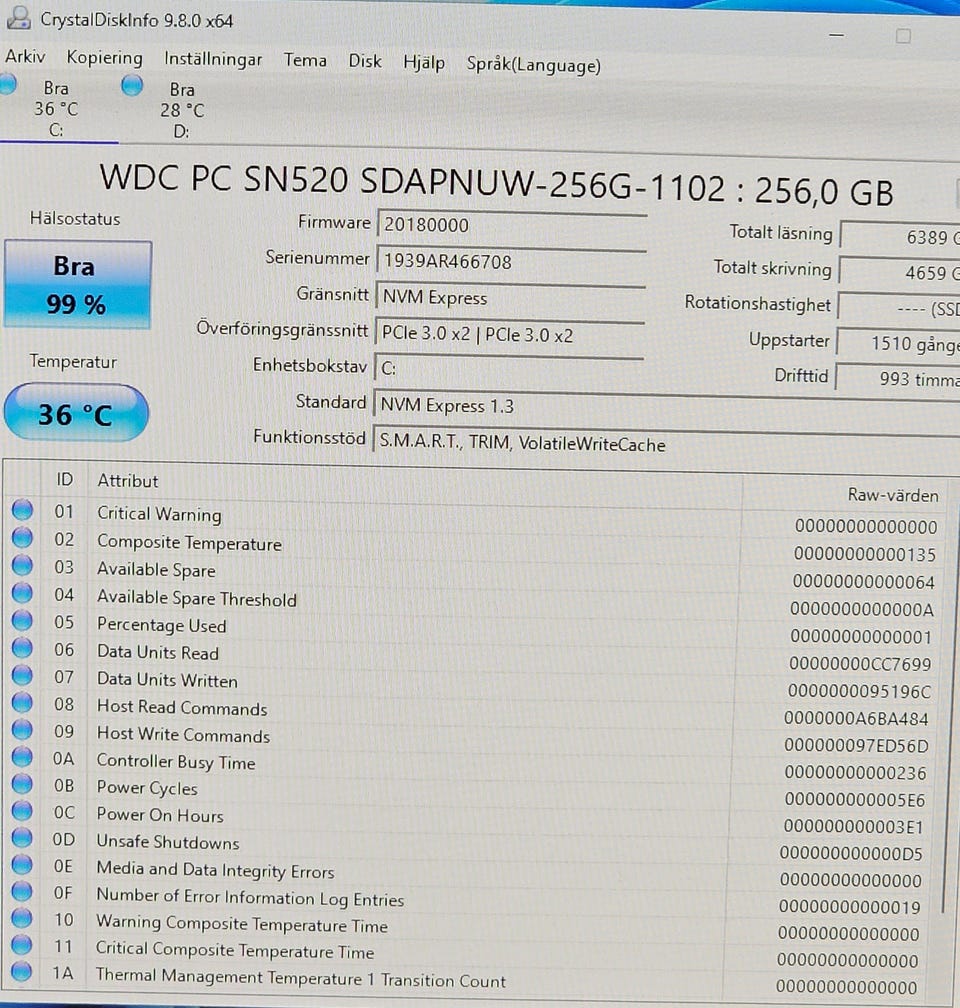The height and width of the screenshot is (1008, 960).
Task: Open the Tema menu
Action: click(305, 60)
